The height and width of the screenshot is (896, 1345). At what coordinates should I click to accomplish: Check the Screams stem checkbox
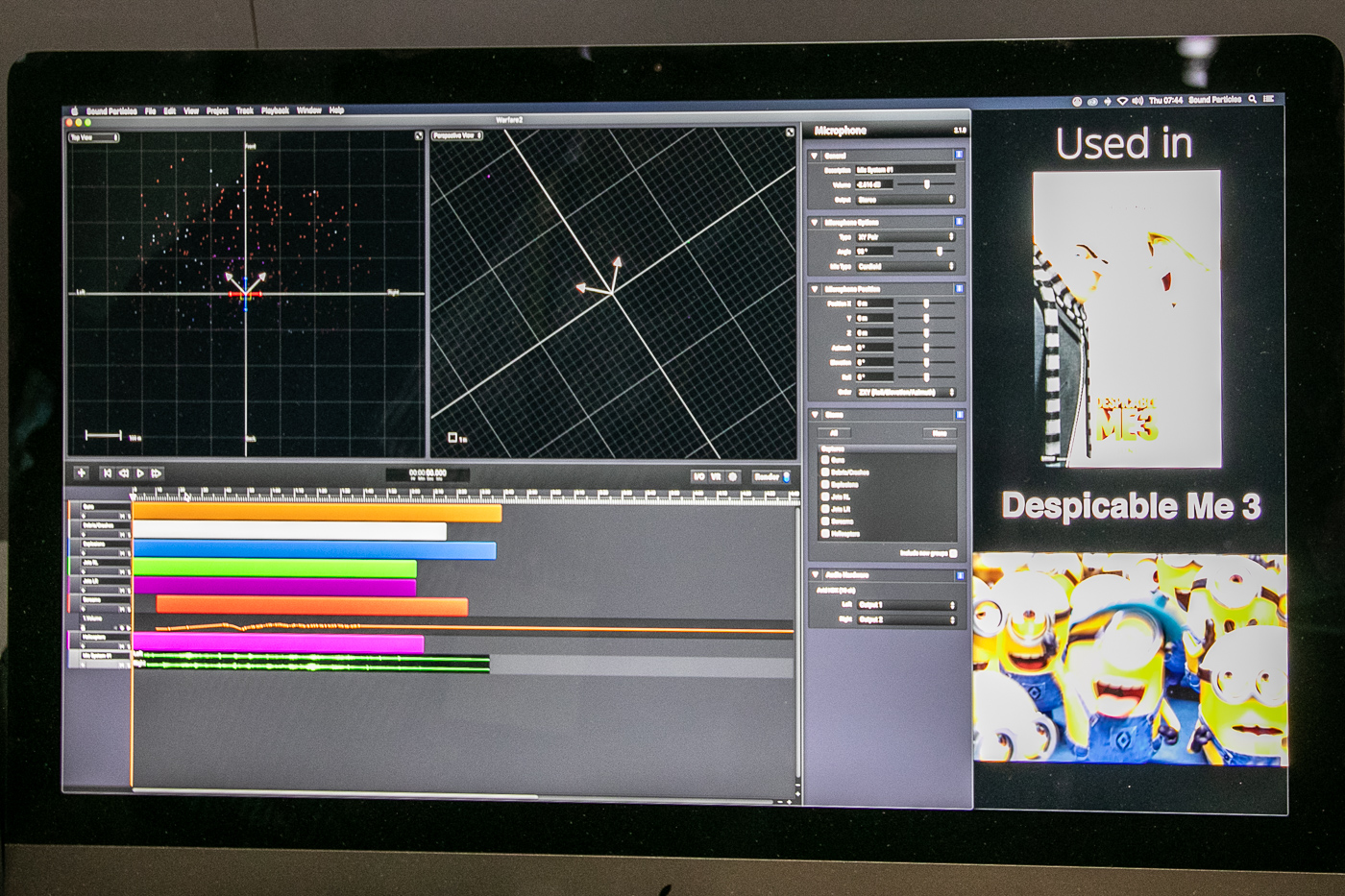[x=824, y=521]
